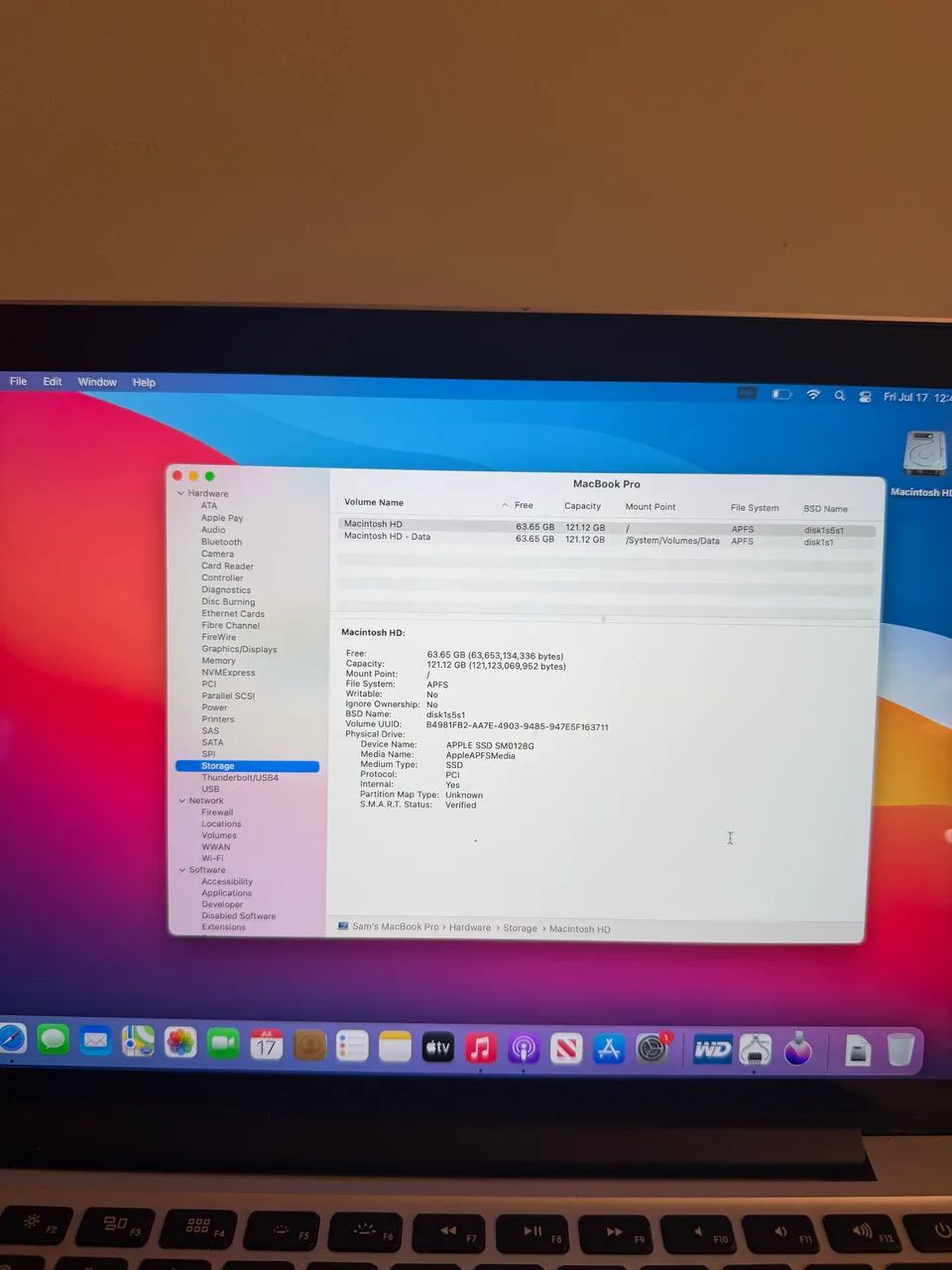Open Messages from the Dock

(53, 1041)
